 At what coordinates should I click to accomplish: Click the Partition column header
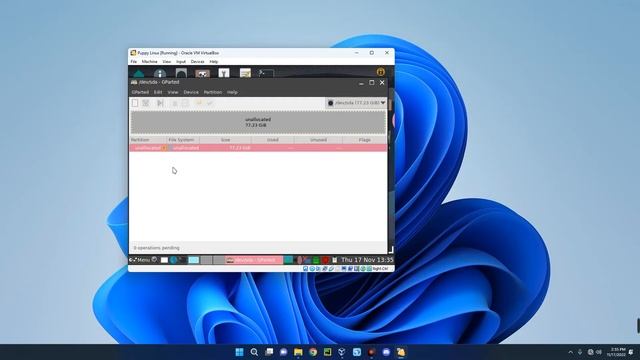click(148, 140)
